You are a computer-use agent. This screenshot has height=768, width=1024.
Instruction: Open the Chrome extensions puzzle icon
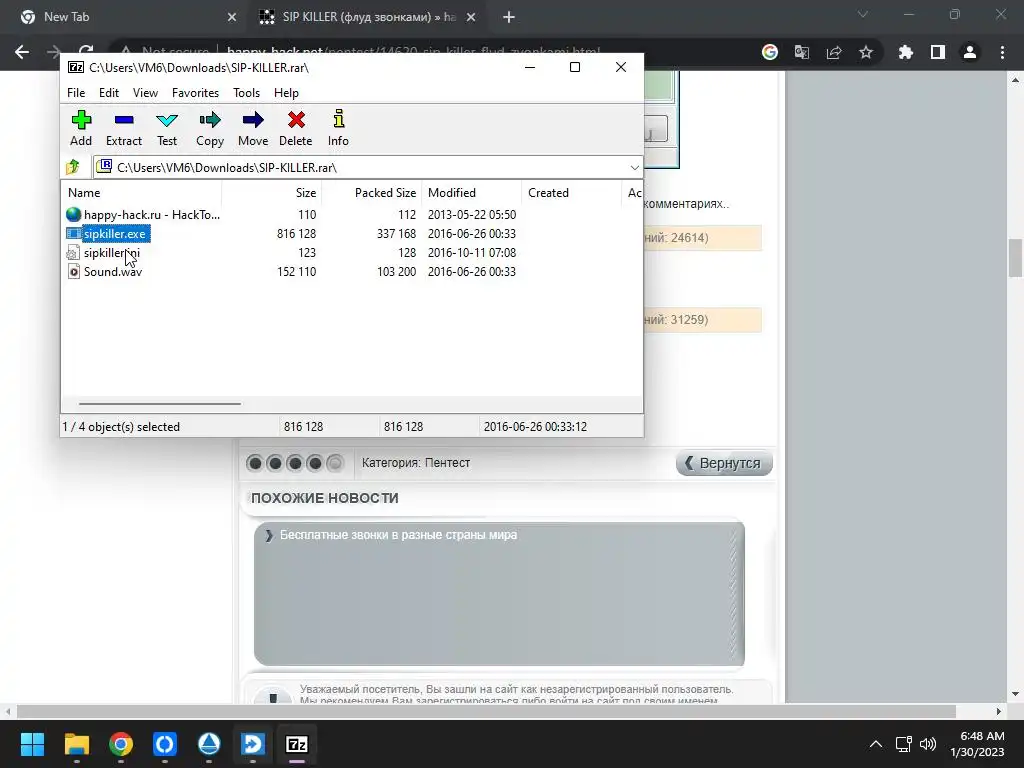click(906, 52)
